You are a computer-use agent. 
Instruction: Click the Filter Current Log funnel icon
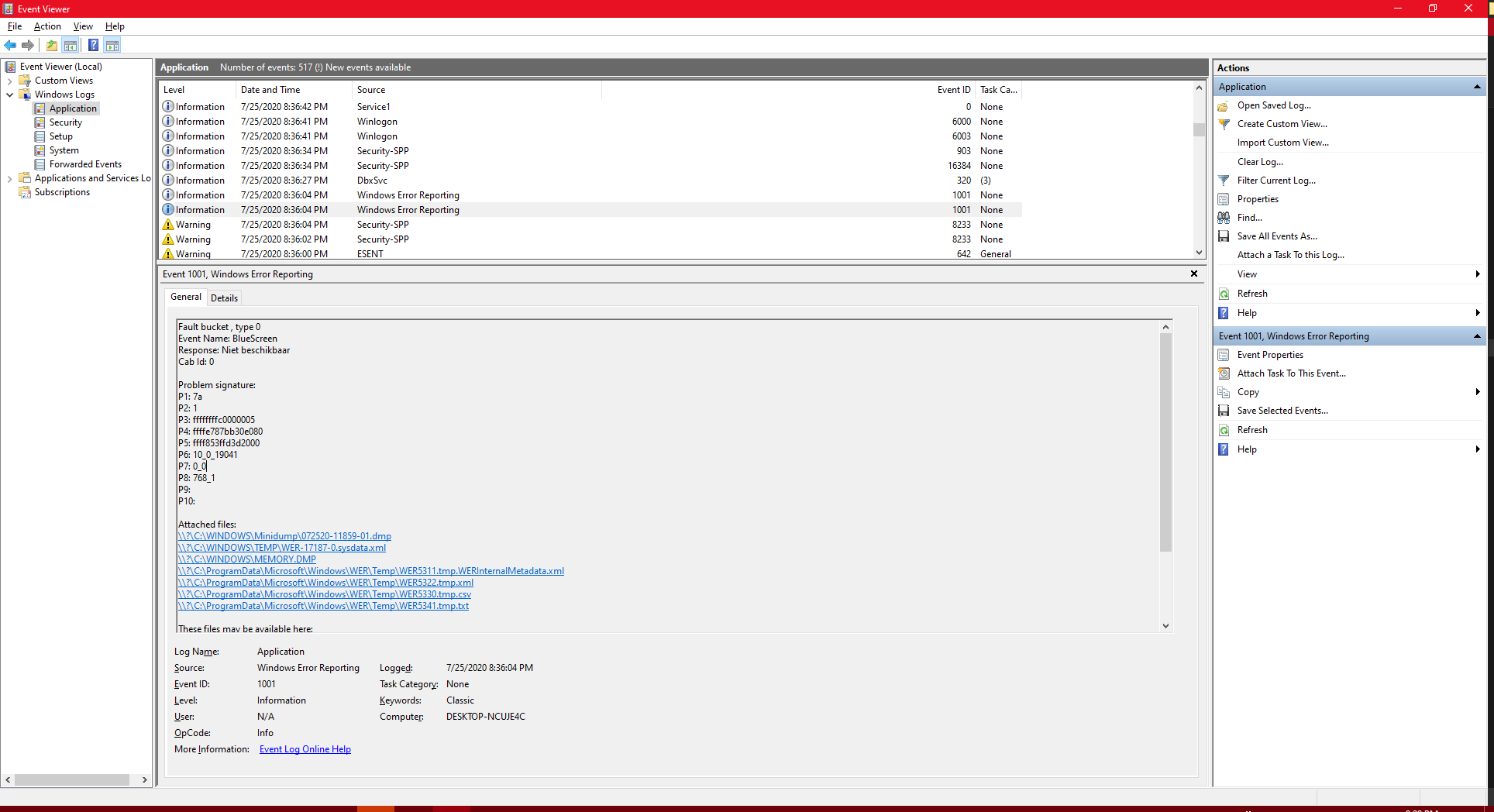click(x=1224, y=181)
